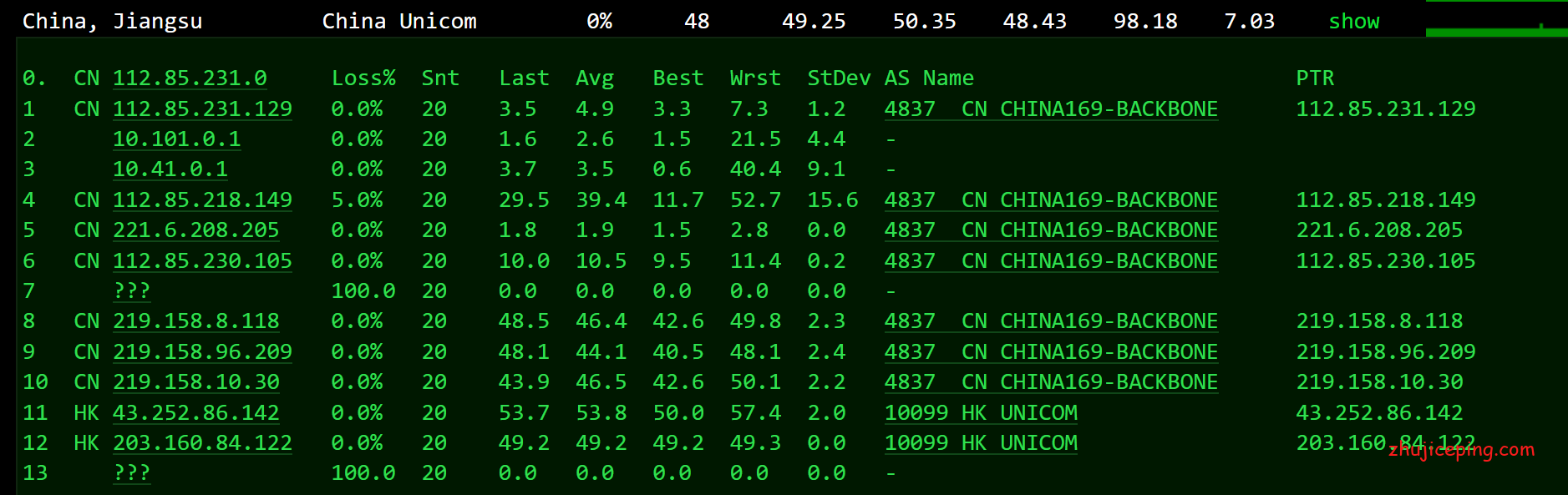Click the 53.7 last value at hop 11
The image size is (1568, 495).
524,412
